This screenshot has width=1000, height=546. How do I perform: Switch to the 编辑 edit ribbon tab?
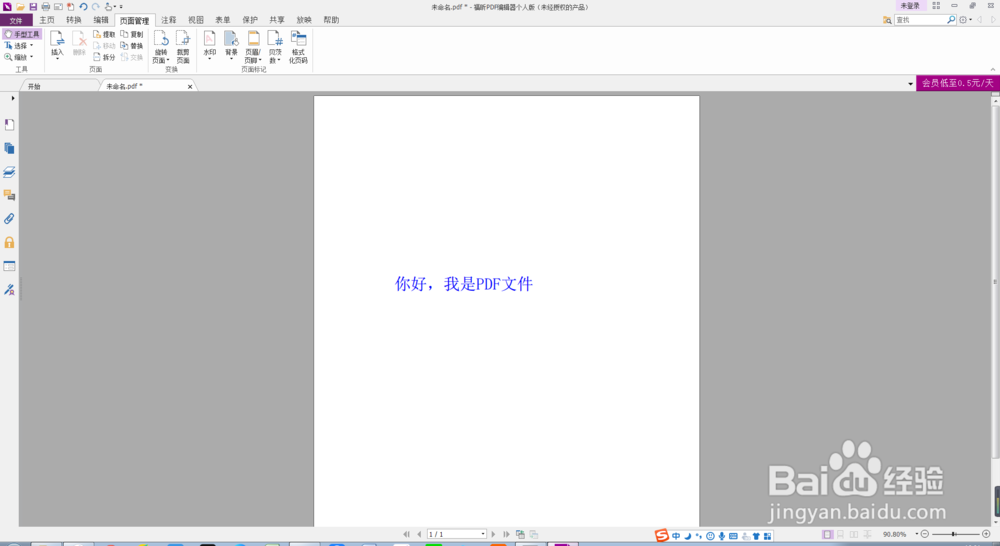[101, 20]
